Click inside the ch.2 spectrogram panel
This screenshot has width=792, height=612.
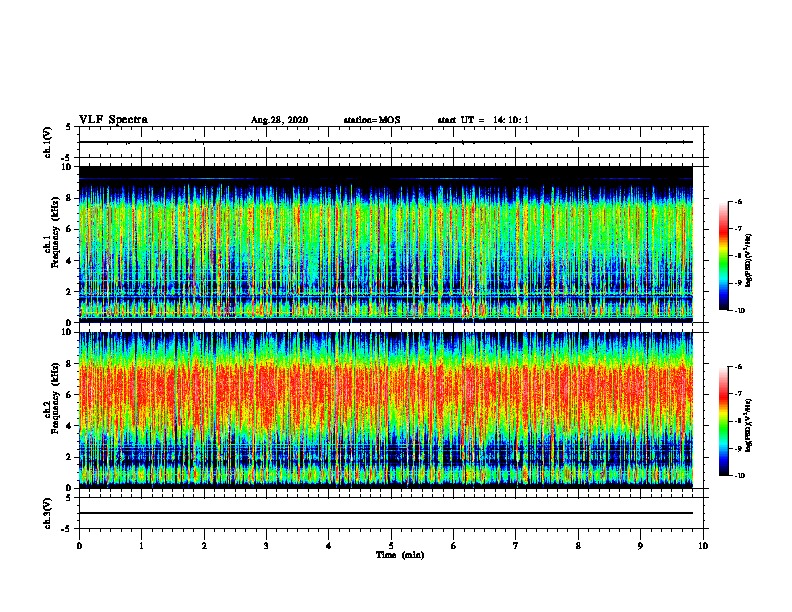pyautogui.click(x=386, y=410)
